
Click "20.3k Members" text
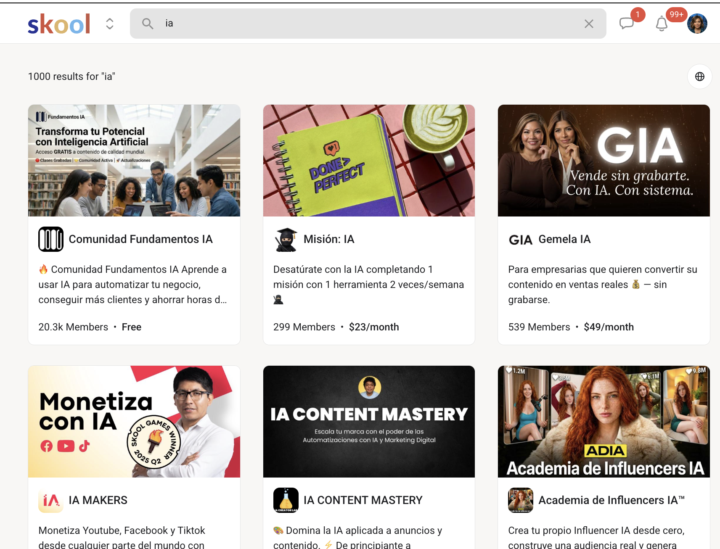73,327
